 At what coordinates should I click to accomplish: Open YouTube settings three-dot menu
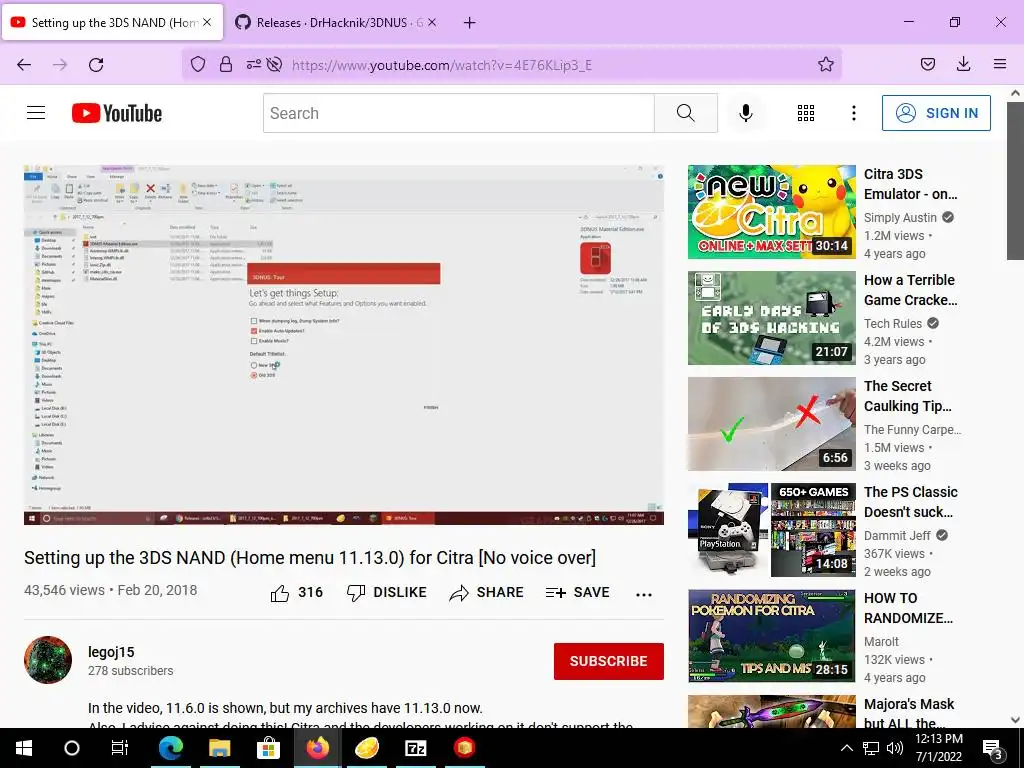[854, 113]
